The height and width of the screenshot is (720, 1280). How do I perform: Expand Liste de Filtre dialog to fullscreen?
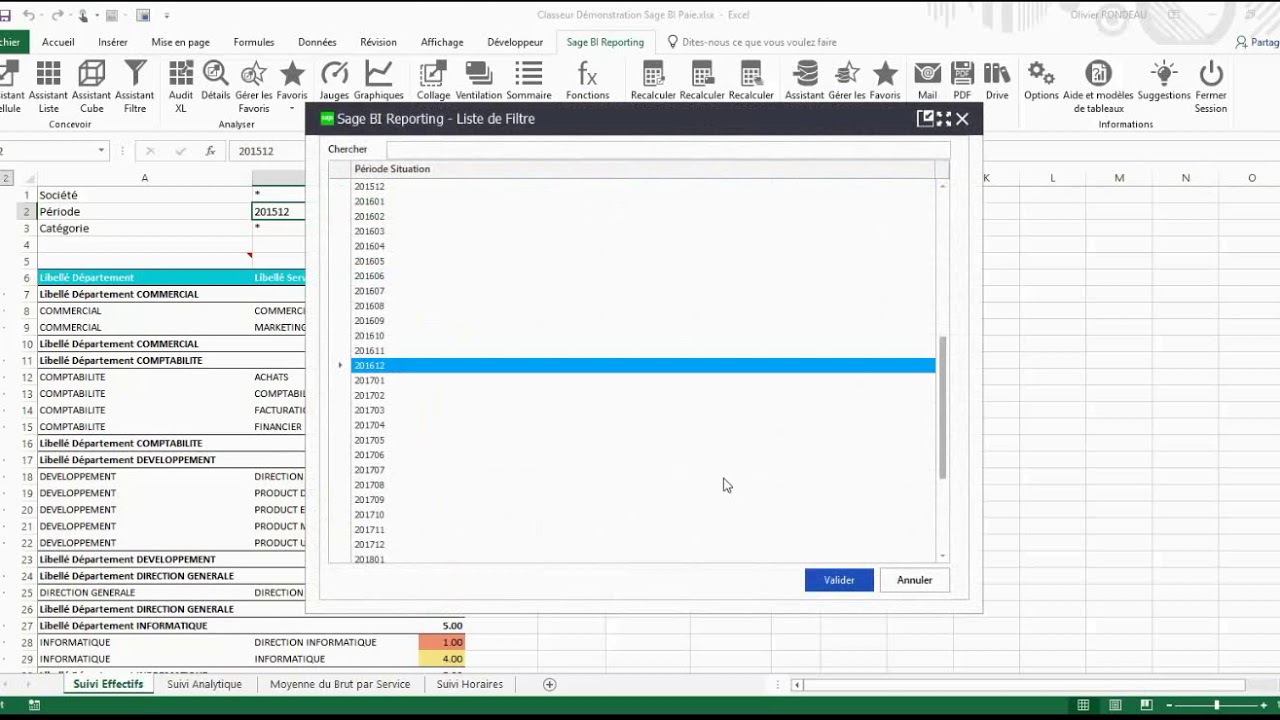(943, 118)
